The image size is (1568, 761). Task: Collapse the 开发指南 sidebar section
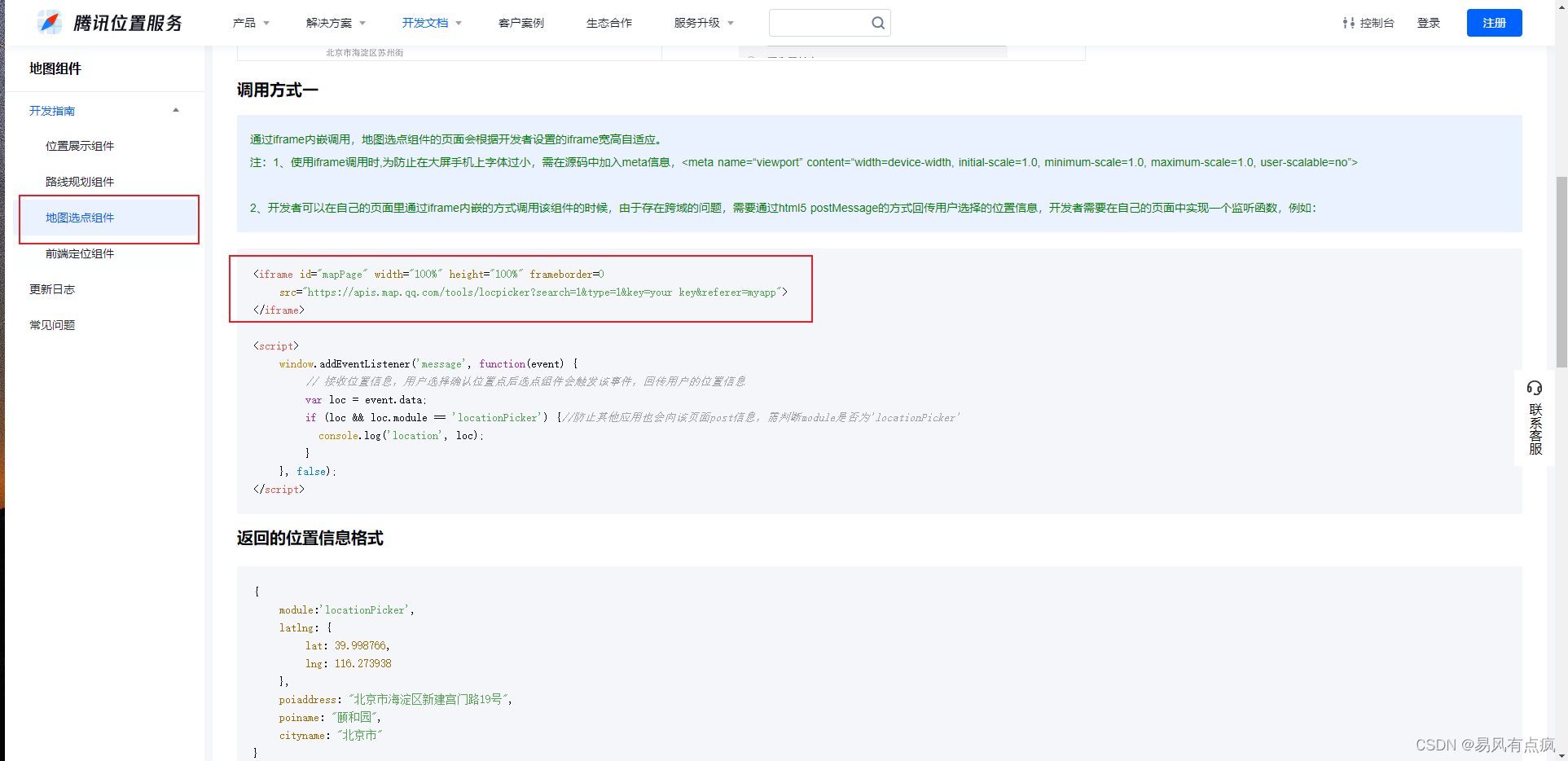[176, 111]
